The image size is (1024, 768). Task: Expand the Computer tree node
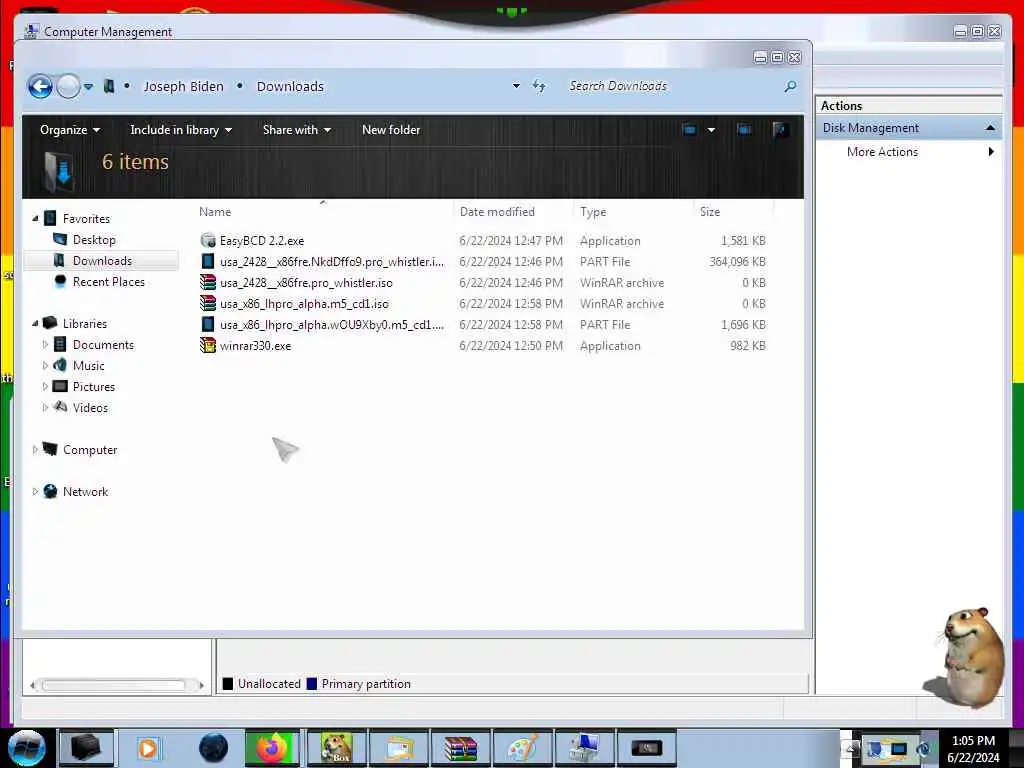[x=35, y=449]
